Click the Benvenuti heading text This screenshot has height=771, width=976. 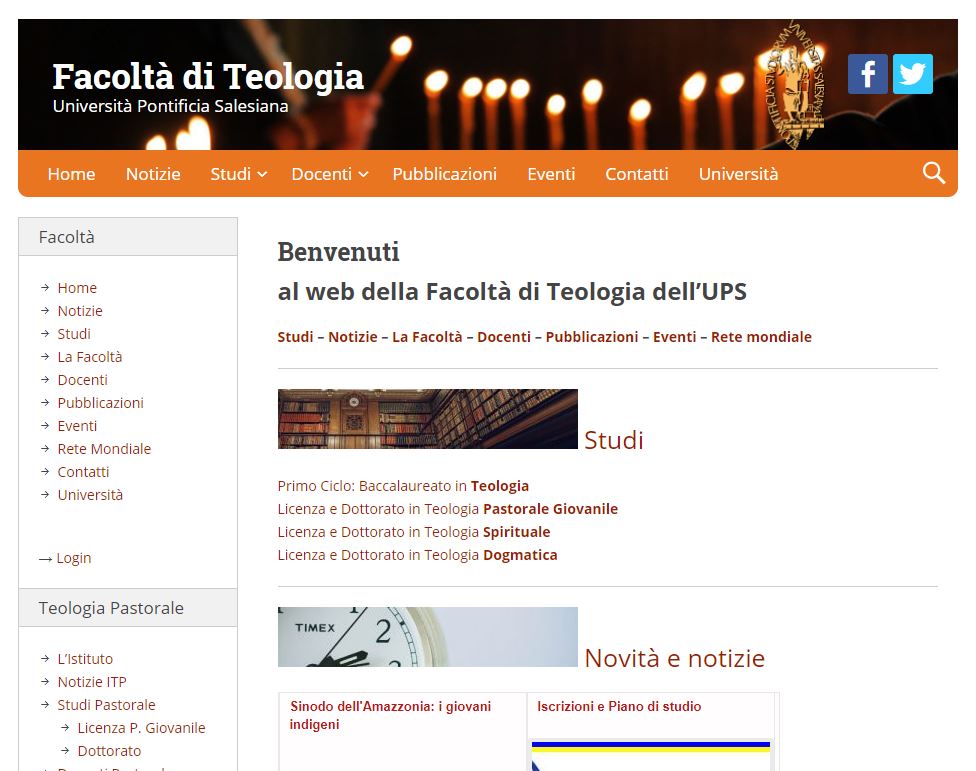[x=339, y=252]
